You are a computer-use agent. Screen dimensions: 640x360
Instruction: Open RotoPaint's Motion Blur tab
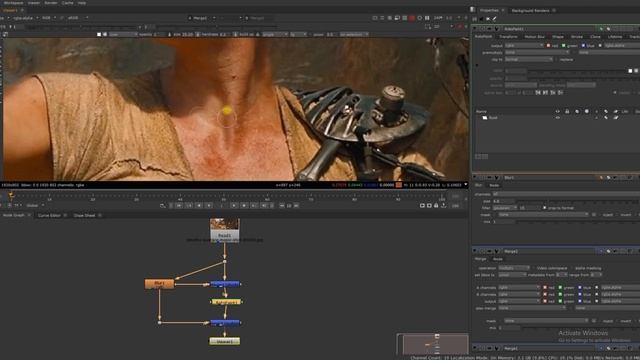pos(534,36)
